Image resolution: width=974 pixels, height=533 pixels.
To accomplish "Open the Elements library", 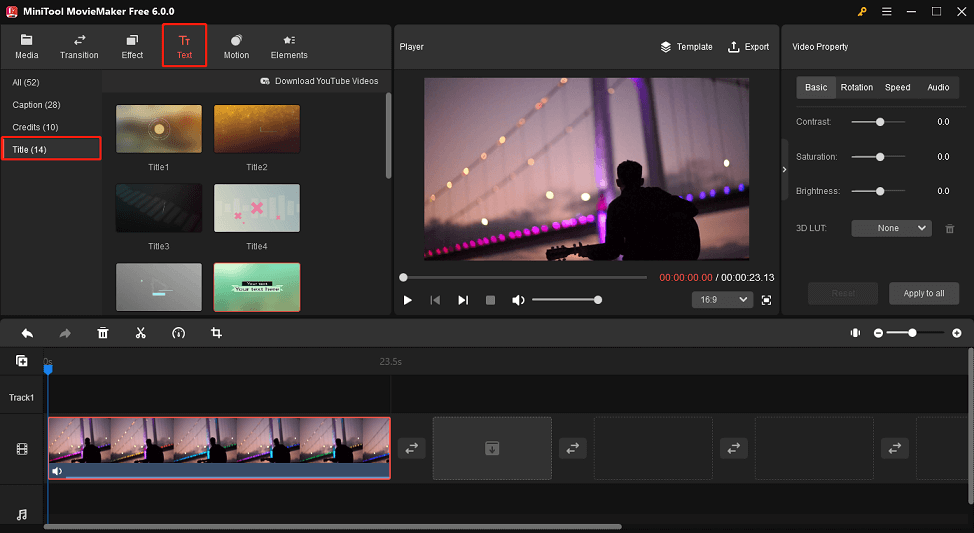I will tap(288, 46).
